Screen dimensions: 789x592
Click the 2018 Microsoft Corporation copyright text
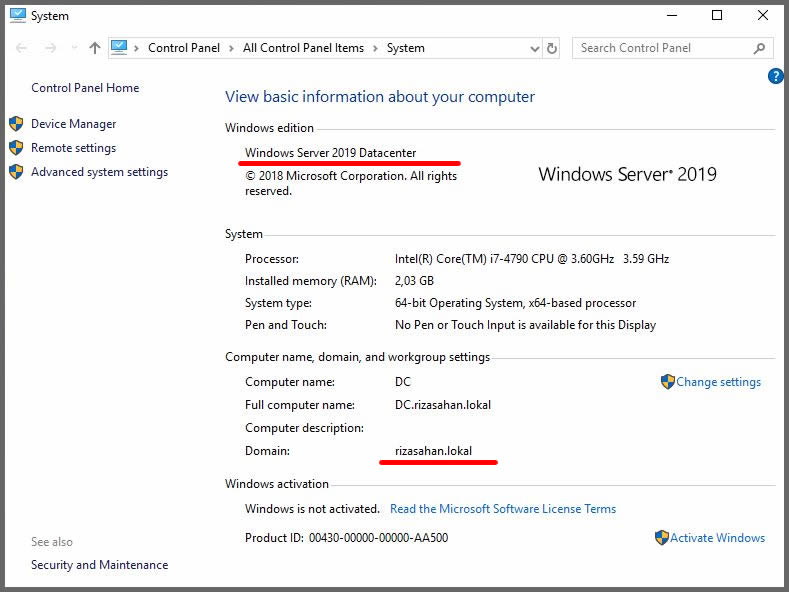pyautogui.click(x=351, y=183)
